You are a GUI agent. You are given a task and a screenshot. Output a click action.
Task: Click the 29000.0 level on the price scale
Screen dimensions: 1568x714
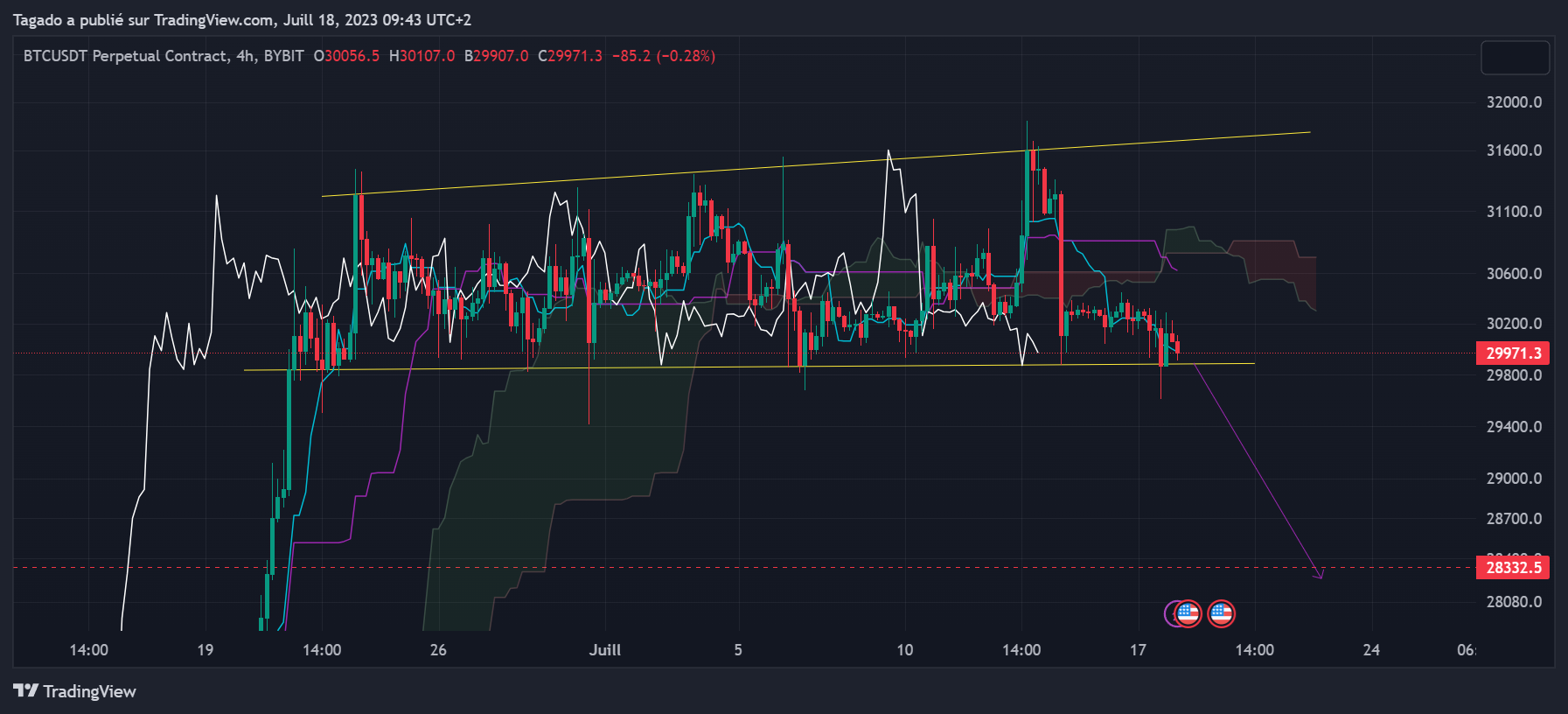pyautogui.click(x=1514, y=479)
